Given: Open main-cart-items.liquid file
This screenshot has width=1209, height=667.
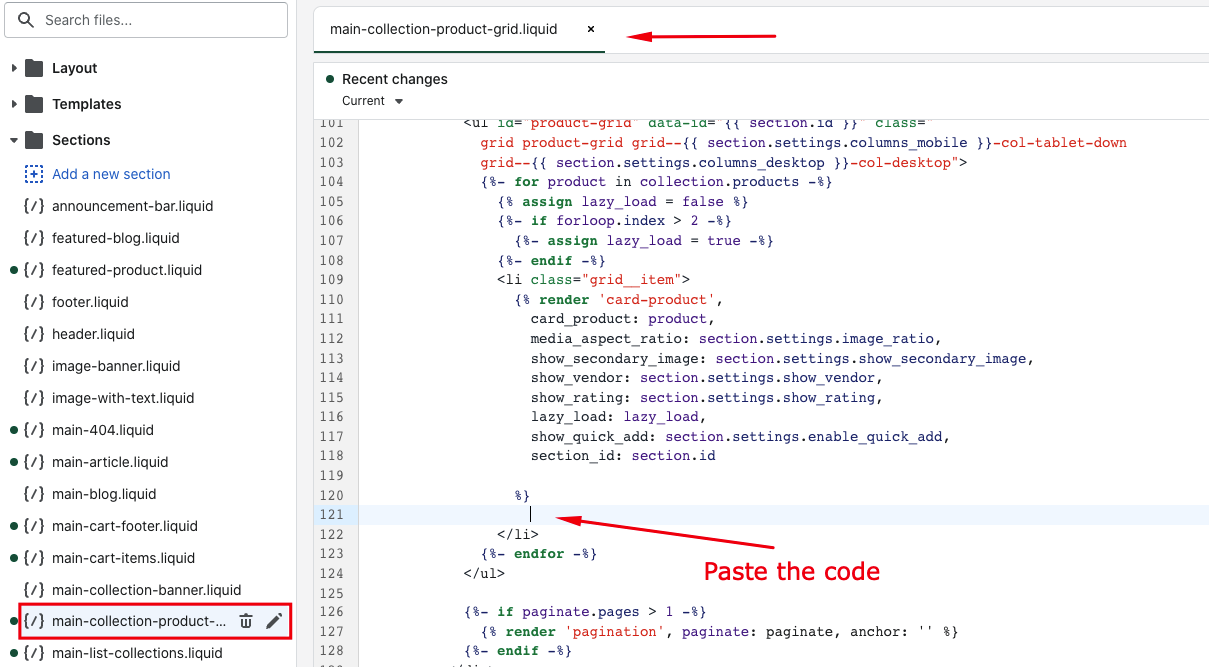Looking at the screenshot, I should click(123, 558).
